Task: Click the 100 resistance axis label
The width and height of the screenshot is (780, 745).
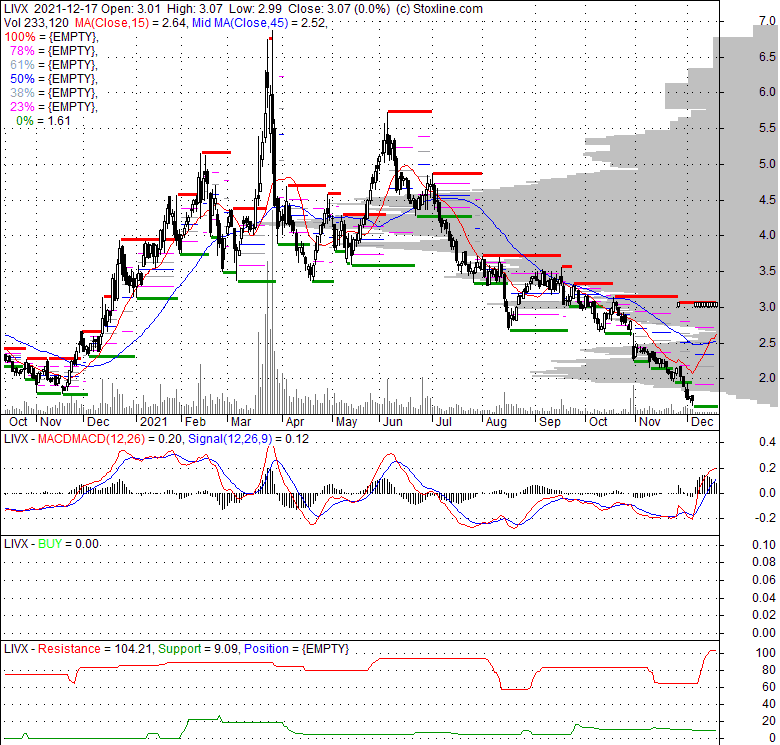Action: [766, 653]
